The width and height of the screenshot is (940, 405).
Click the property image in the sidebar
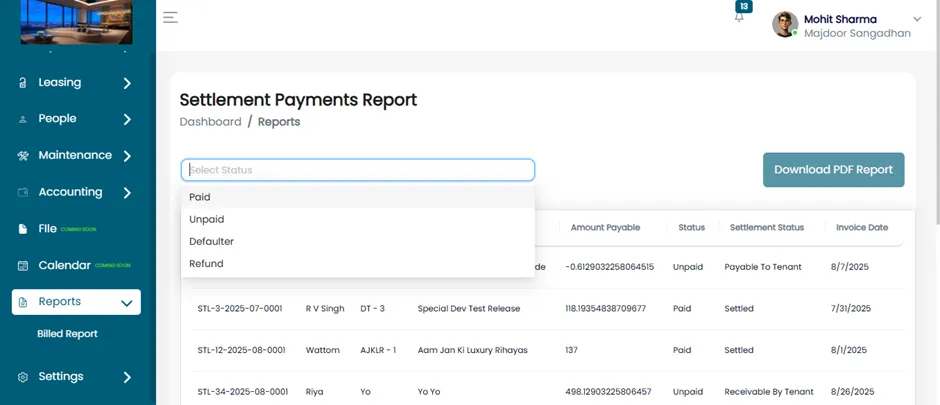click(76, 22)
